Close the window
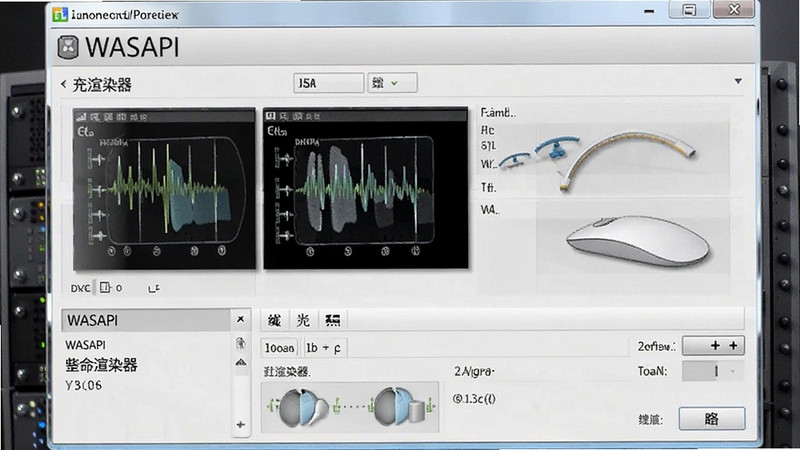Screen dimensions: 800x450 pyautogui.click(x=734, y=10)
